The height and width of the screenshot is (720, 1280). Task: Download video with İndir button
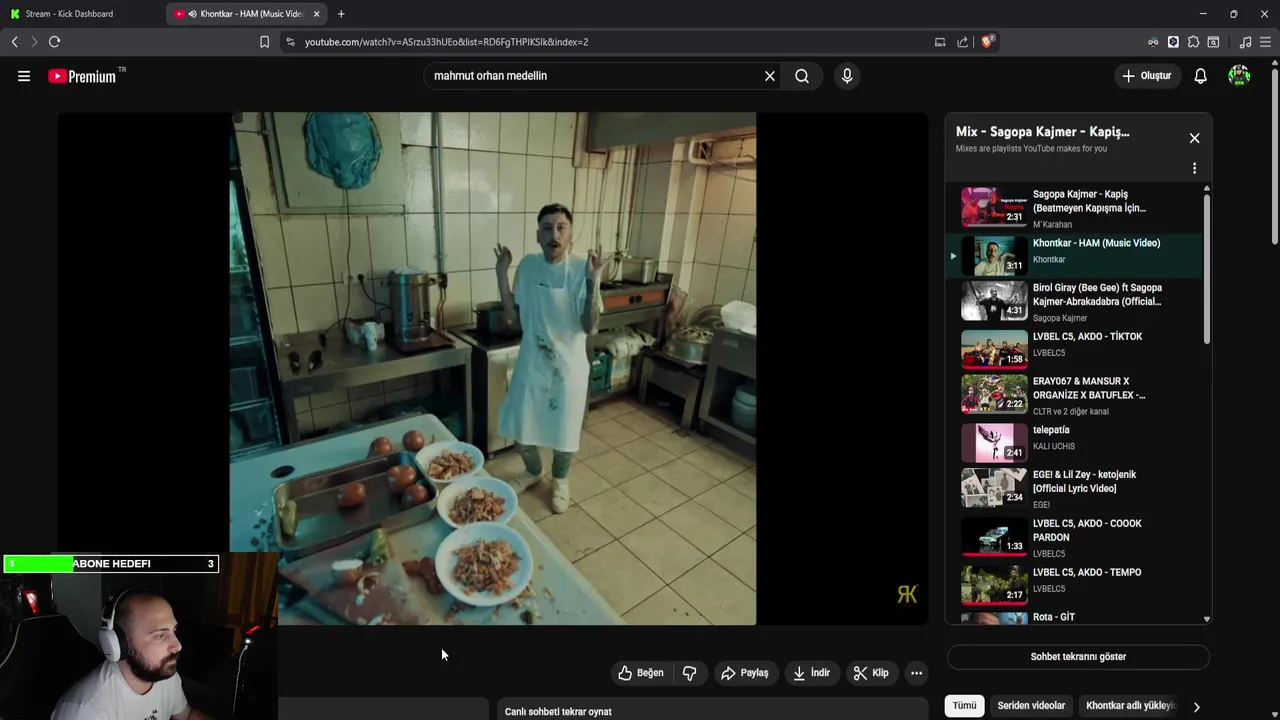point(811,673)
